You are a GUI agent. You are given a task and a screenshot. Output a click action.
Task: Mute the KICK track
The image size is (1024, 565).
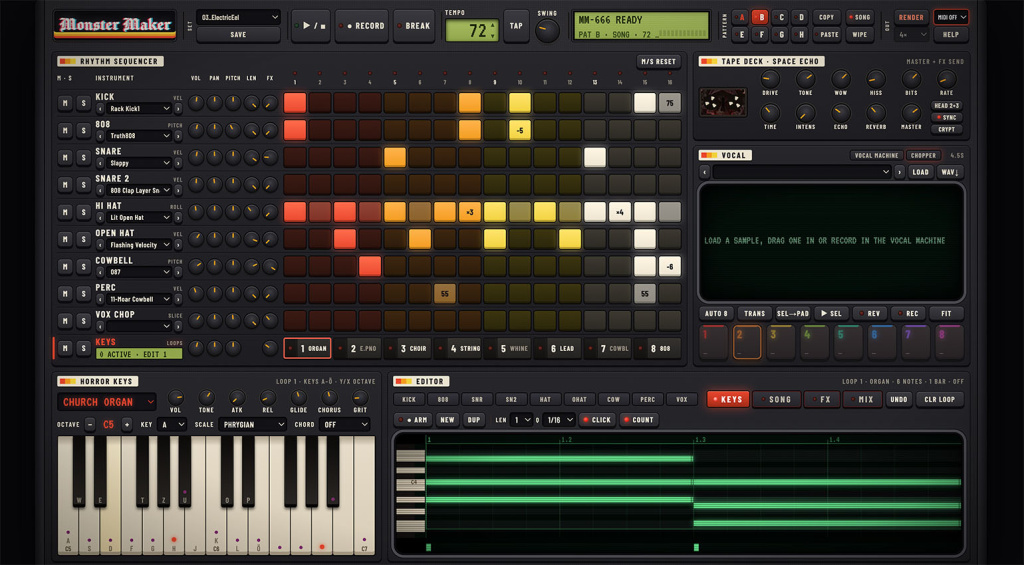click(65, 103)
